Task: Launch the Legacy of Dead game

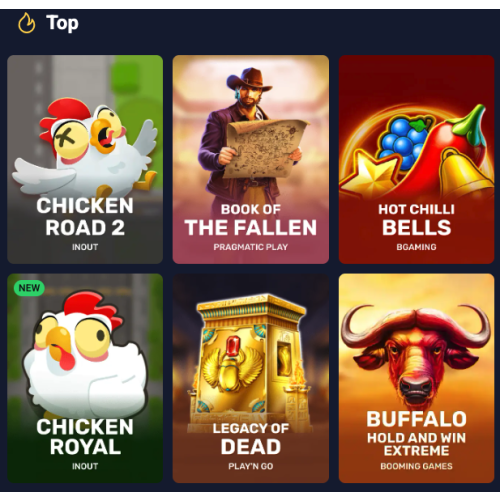Action: (251, 378)
